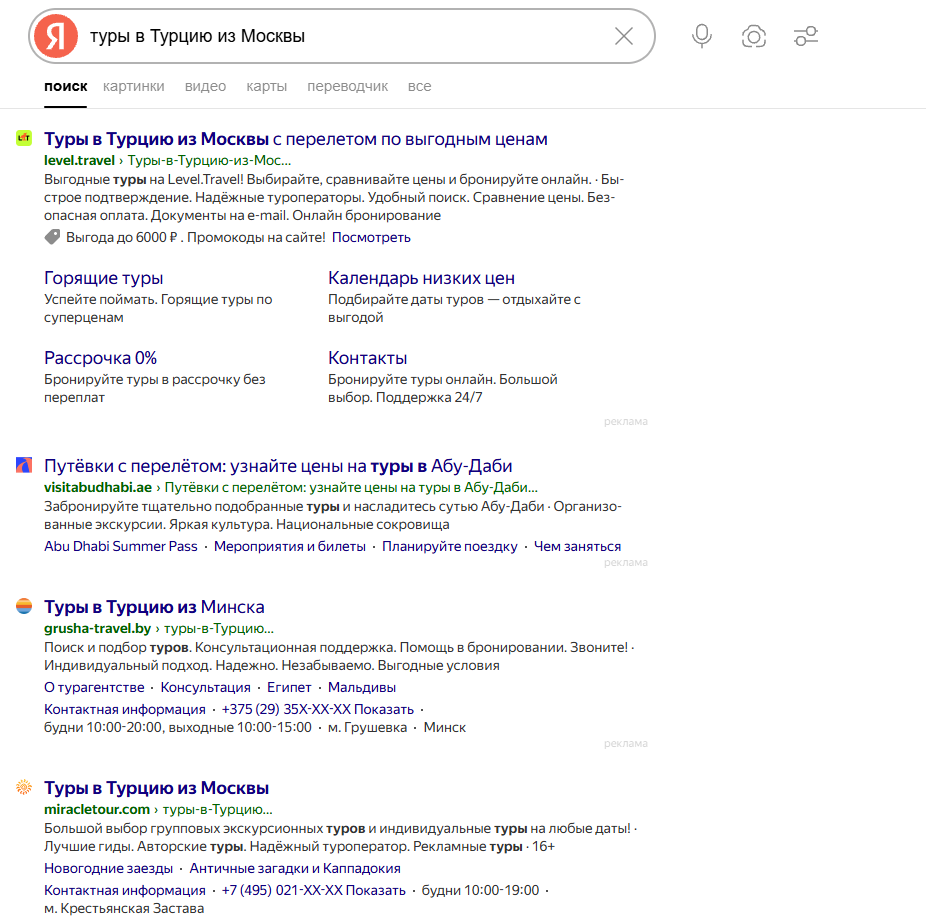Open the Мероприятия и билеты link

290,546
